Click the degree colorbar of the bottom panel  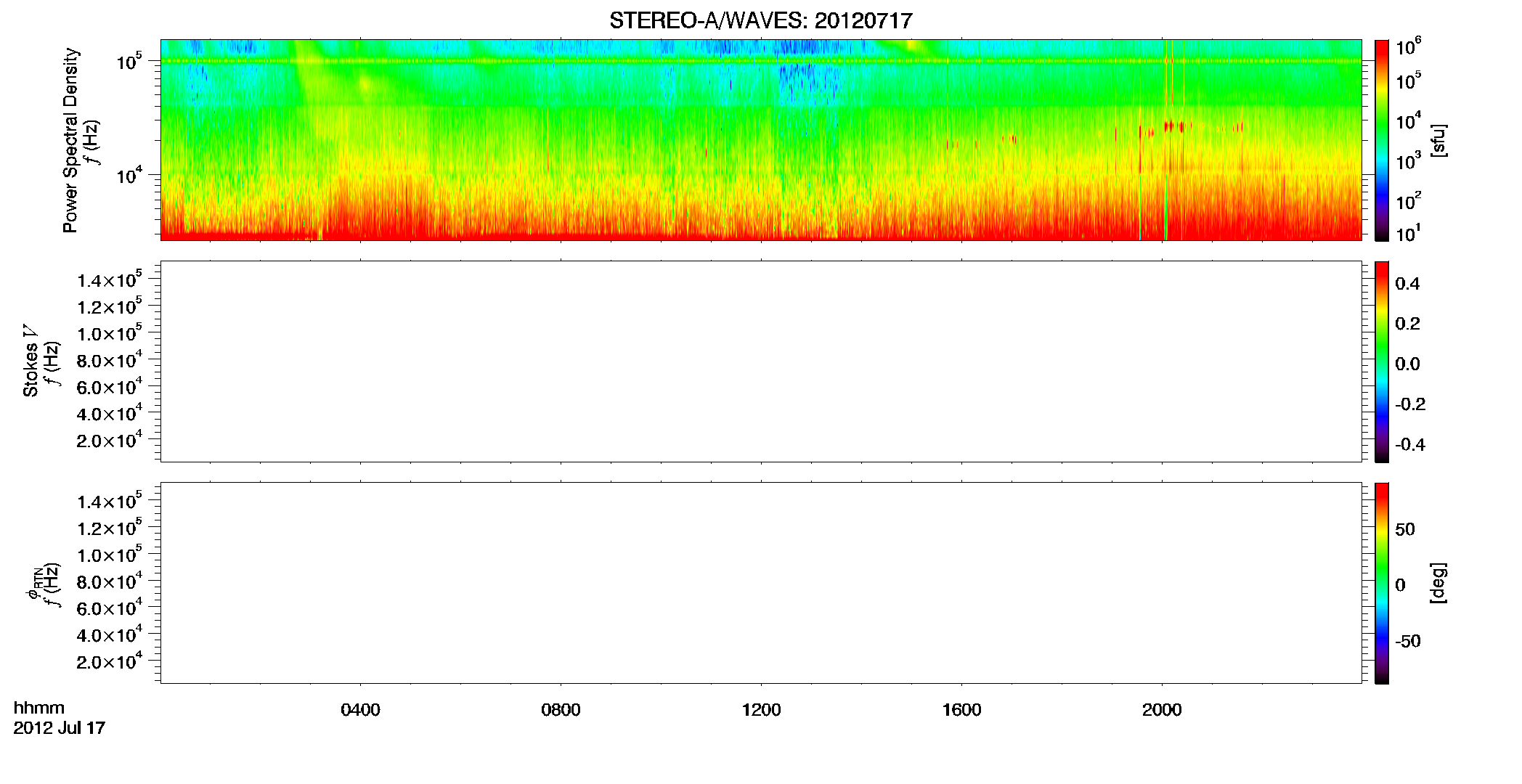click(1381, 583)
